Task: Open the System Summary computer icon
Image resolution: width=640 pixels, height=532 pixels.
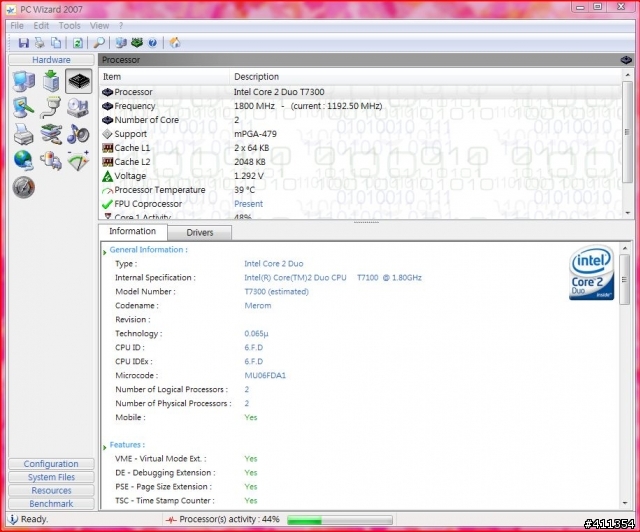Action: tap(24, 81)
